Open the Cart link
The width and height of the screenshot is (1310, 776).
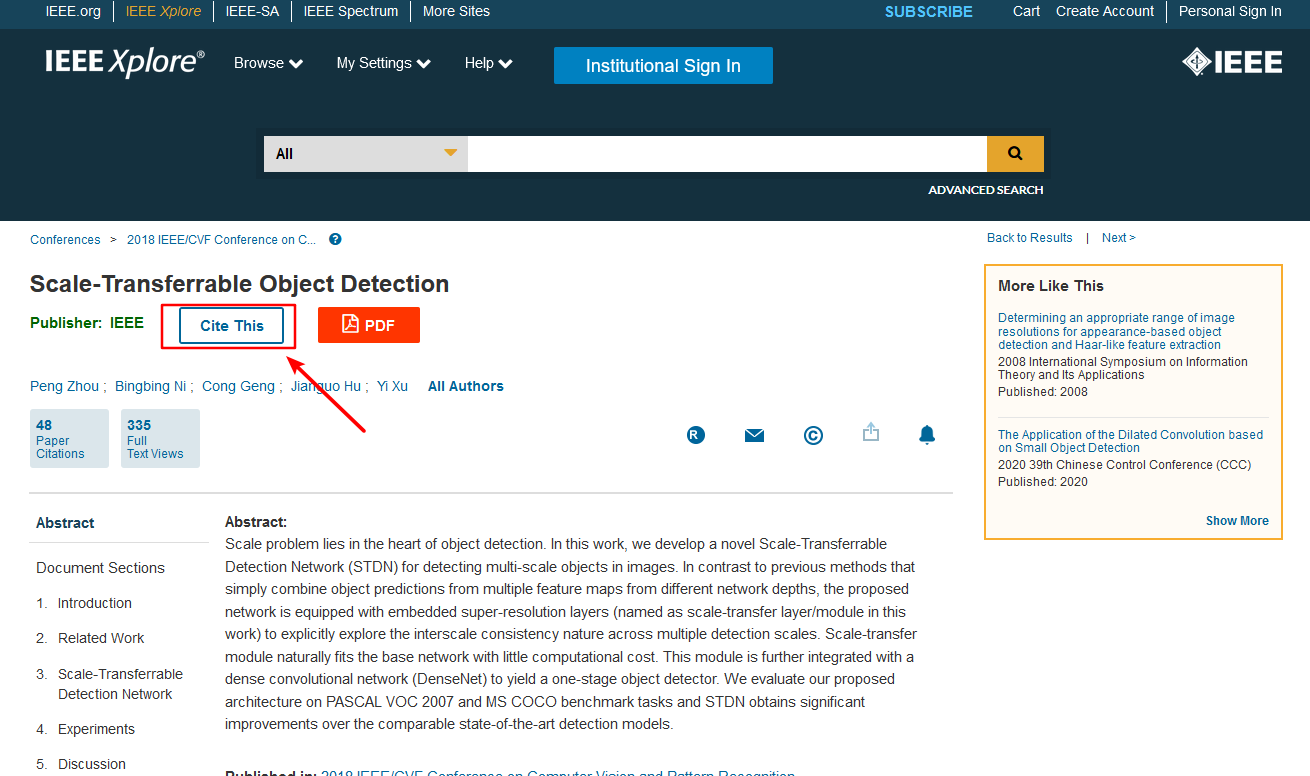[1026, 11]
